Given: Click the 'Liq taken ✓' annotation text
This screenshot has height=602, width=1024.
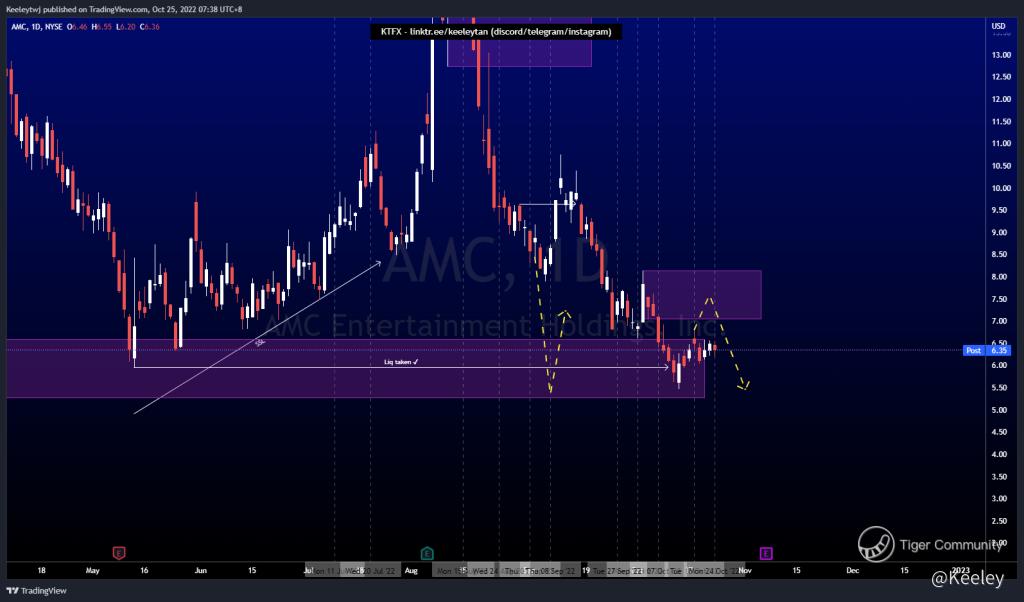Looking at the screenshot, I should (401, 362).
